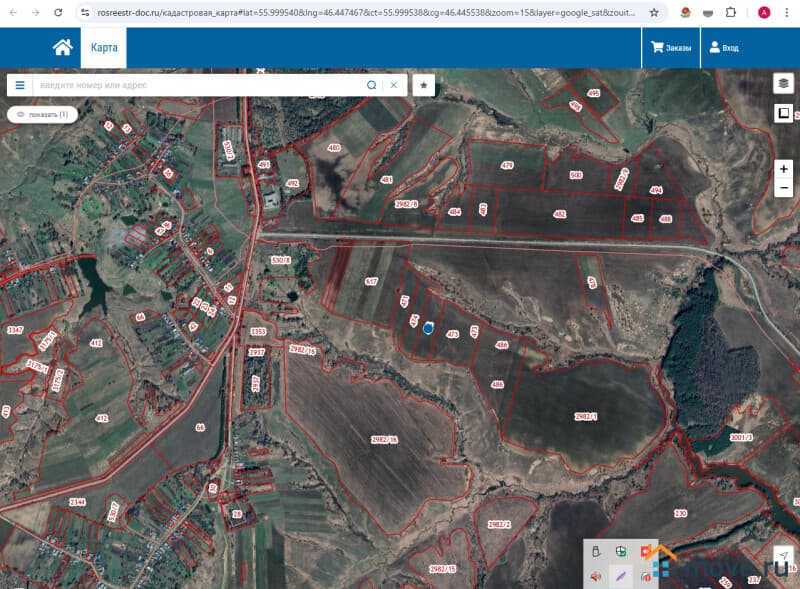800x589 pixels.
Task: Open the Карта tab
Action: click(104, 47)
